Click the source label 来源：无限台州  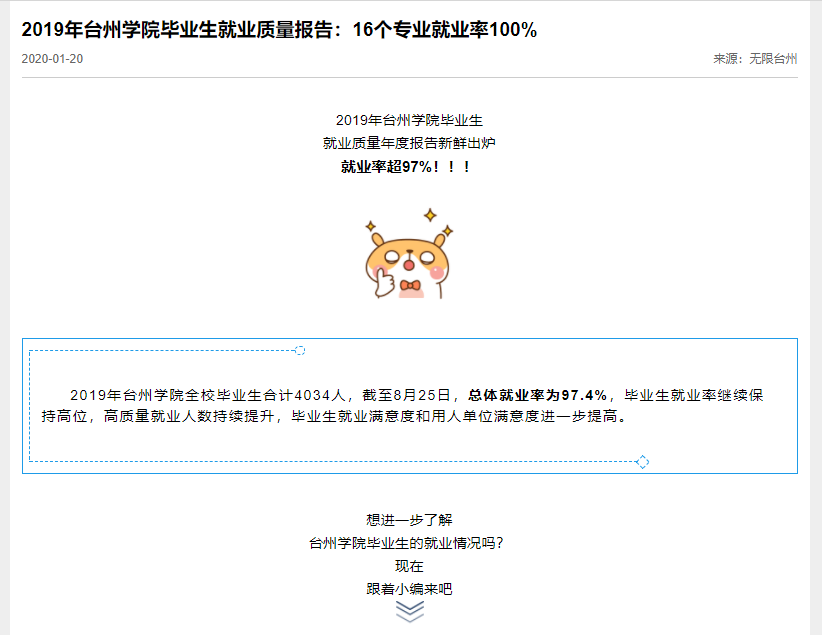[755, 59]
